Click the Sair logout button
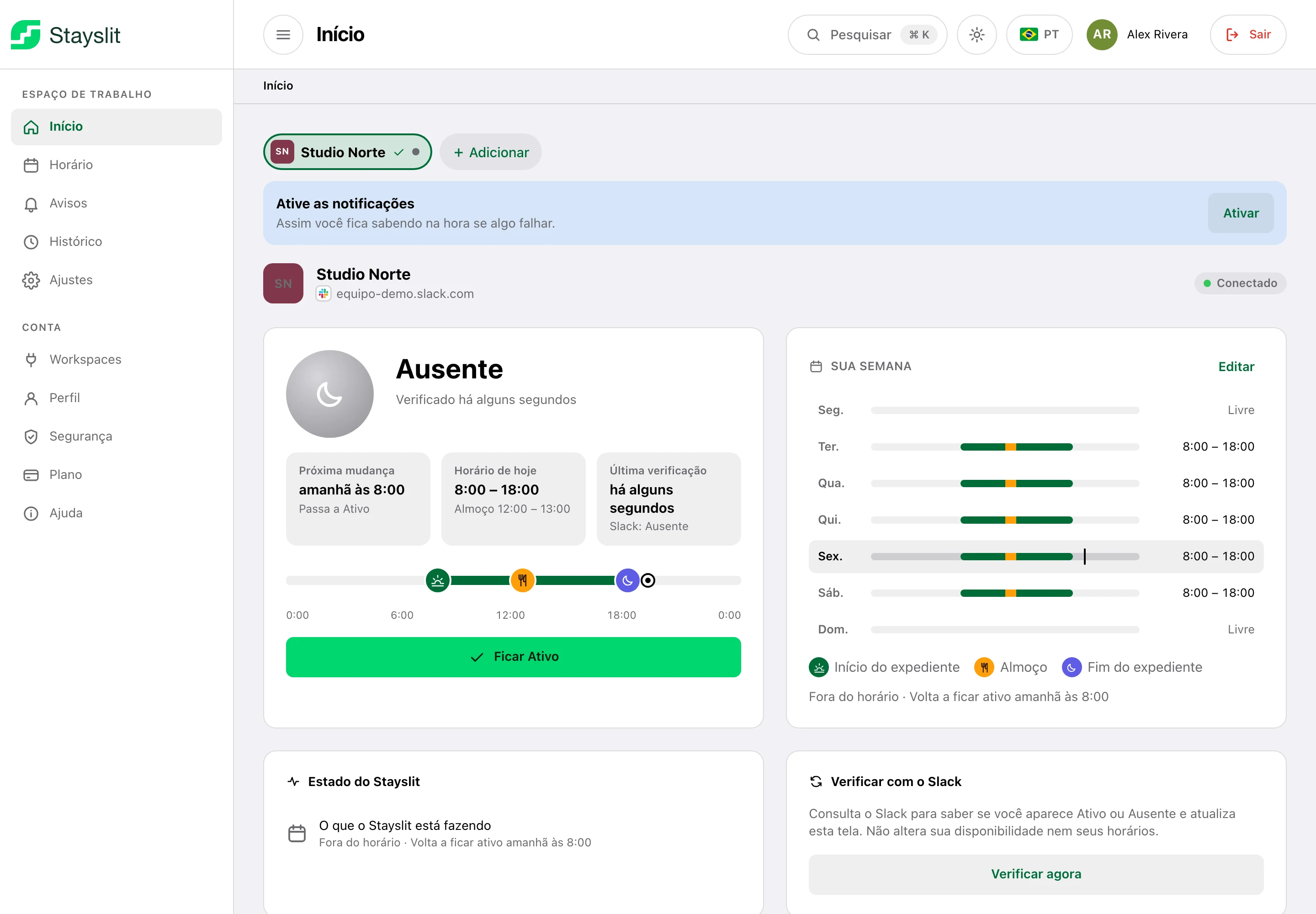 click(1248, 35)
